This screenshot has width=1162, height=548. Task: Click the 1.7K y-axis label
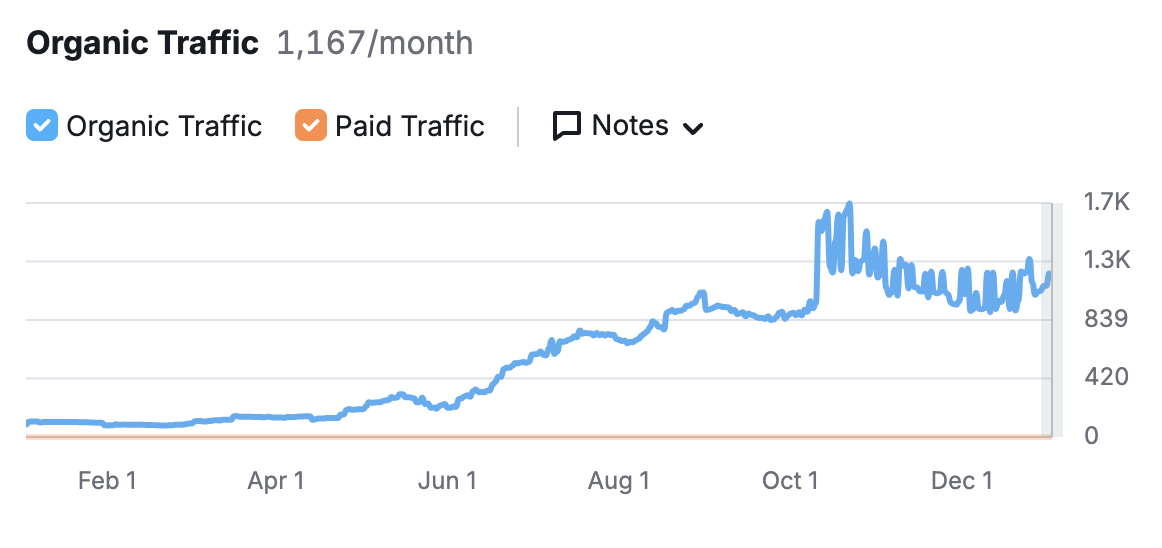pos(1106,203)
